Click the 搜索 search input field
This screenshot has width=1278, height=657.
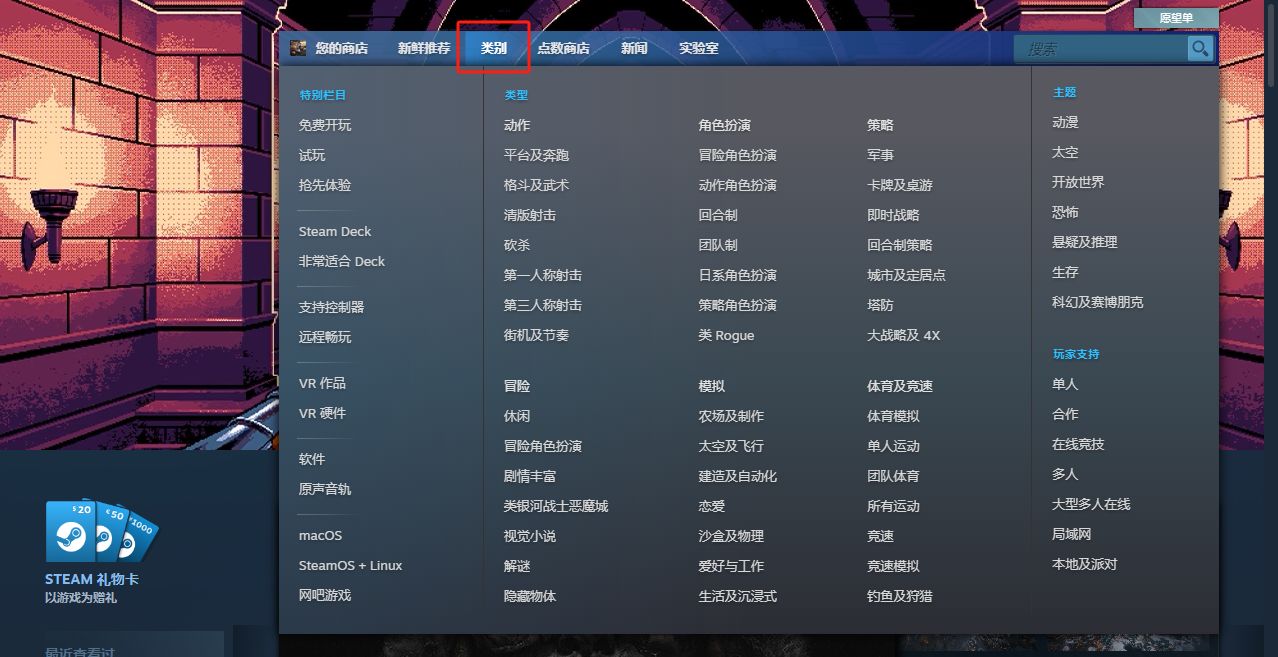pos(1101,48)
